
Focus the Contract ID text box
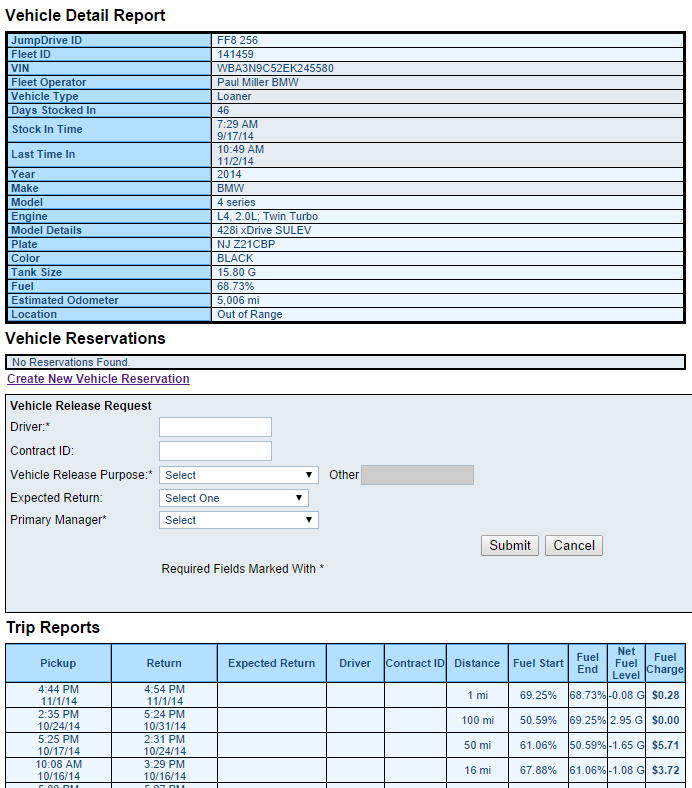point(215,451)
